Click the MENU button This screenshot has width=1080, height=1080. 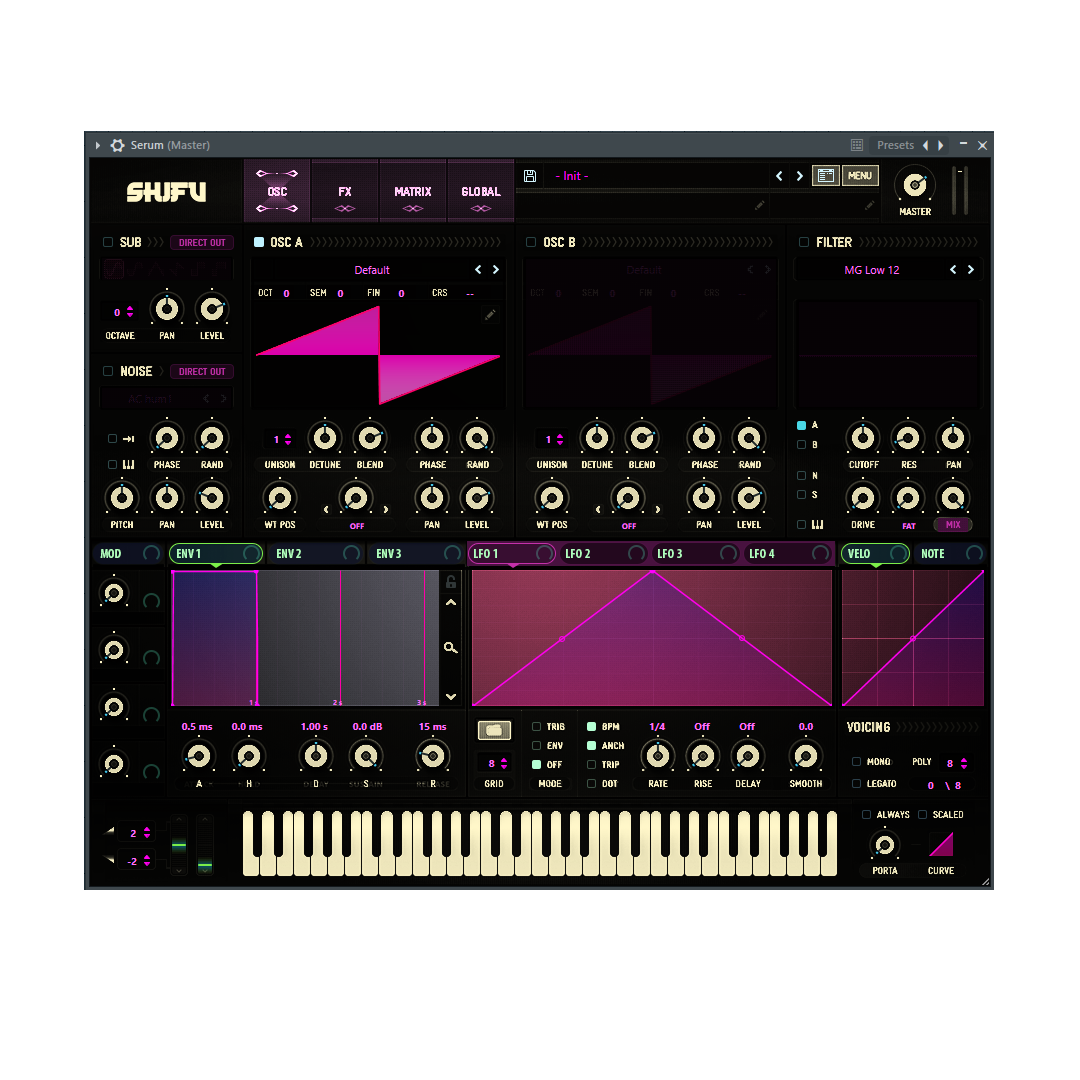click(860, 175)
